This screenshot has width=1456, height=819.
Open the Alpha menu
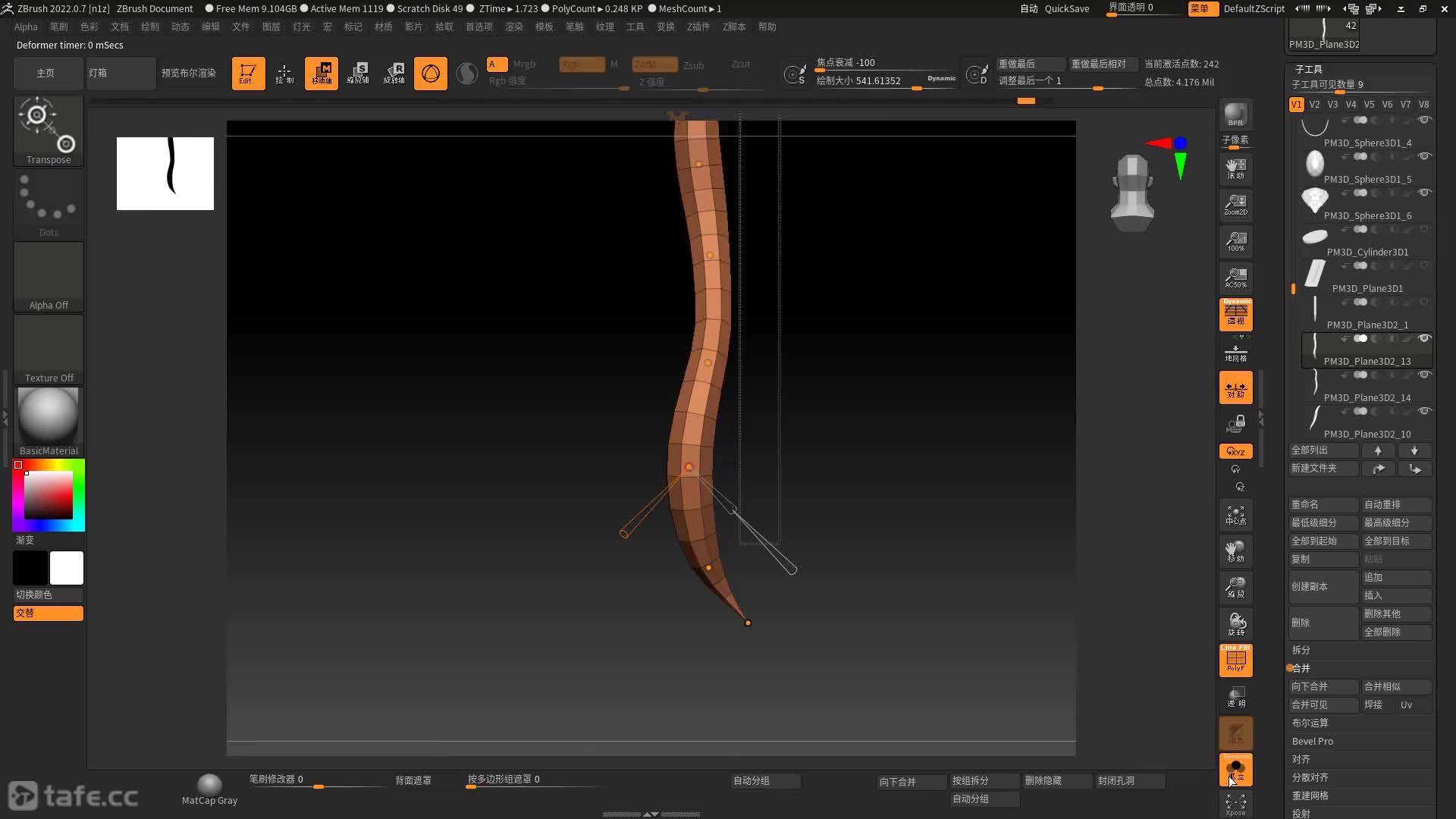tap(26, 27)
